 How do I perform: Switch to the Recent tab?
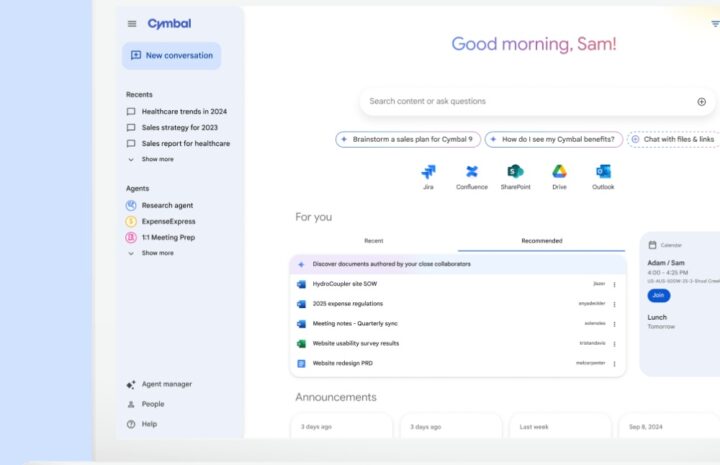[374, 241]
